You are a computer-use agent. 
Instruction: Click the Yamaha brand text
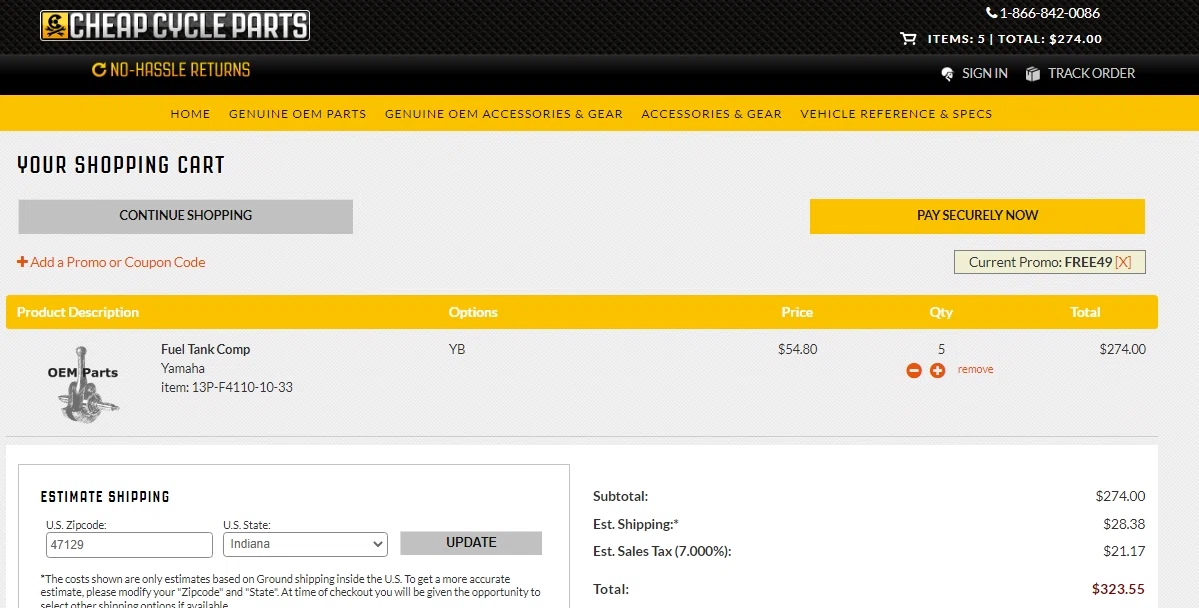click(x=182, y=368)
